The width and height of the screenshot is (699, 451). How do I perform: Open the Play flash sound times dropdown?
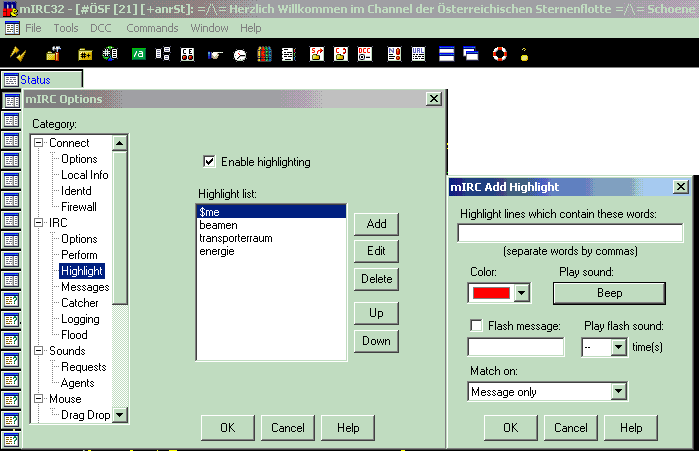pyautogui.click(x=618, y=347)
